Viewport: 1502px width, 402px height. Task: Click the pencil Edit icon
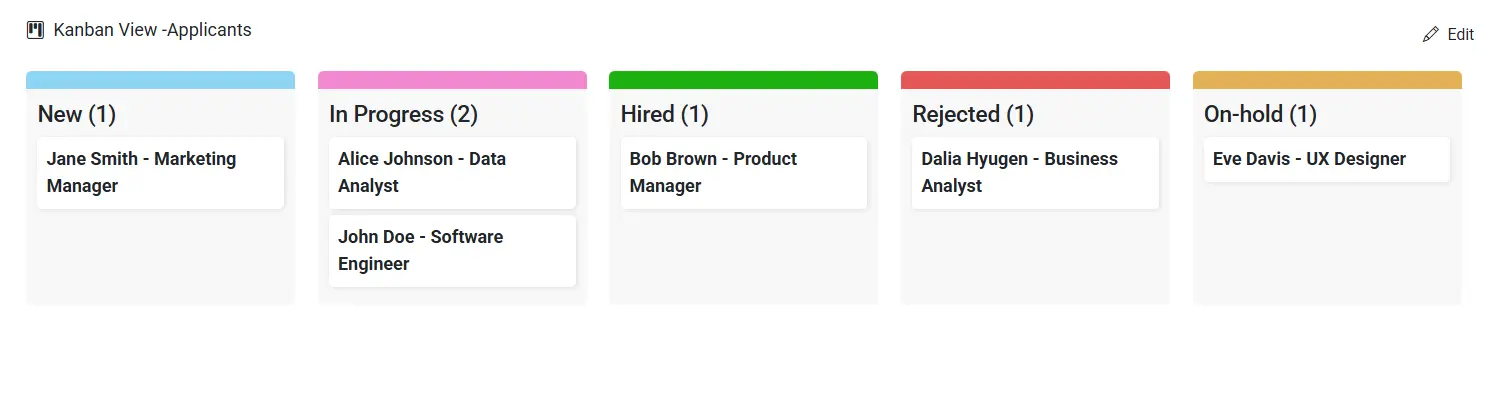tap(1431, 34)
